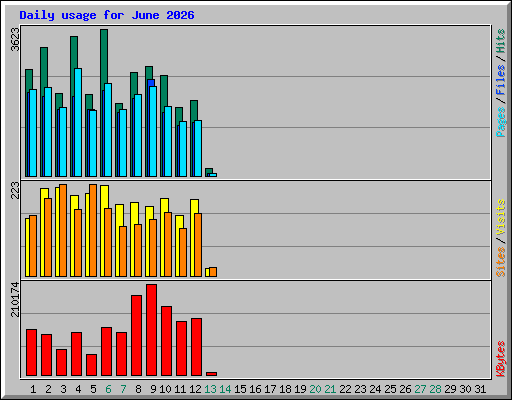Click the day 1 axis label
512x400 pixels.
click(33, 389)
